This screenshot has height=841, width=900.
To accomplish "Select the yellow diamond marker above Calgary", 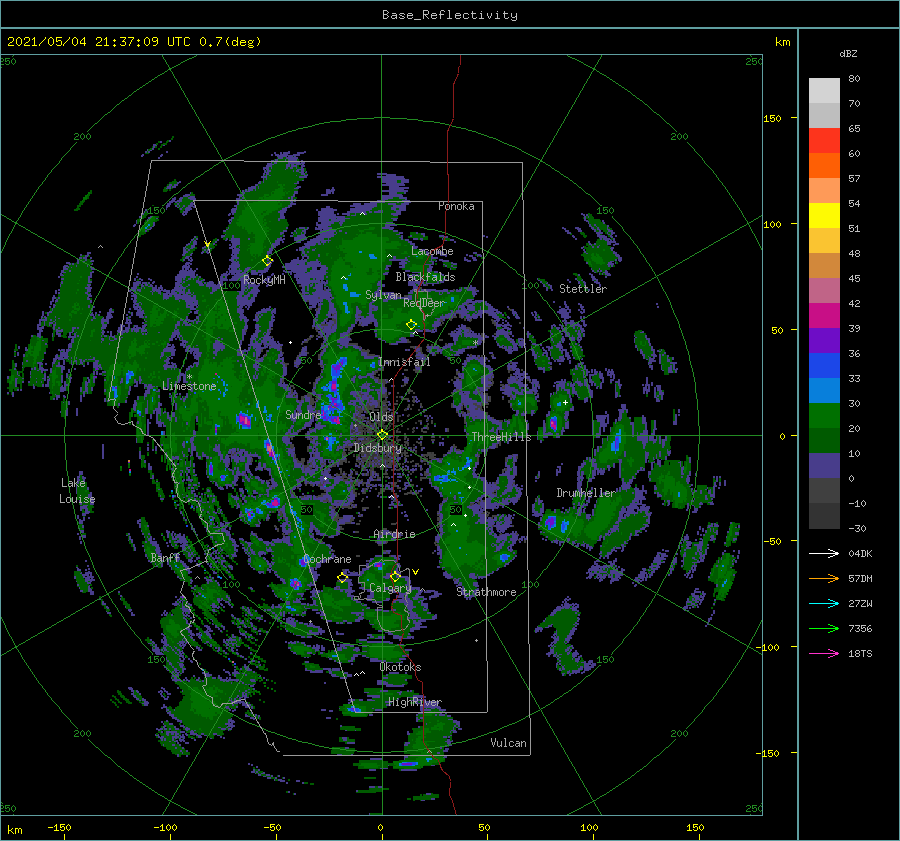I will pos(395,576).
